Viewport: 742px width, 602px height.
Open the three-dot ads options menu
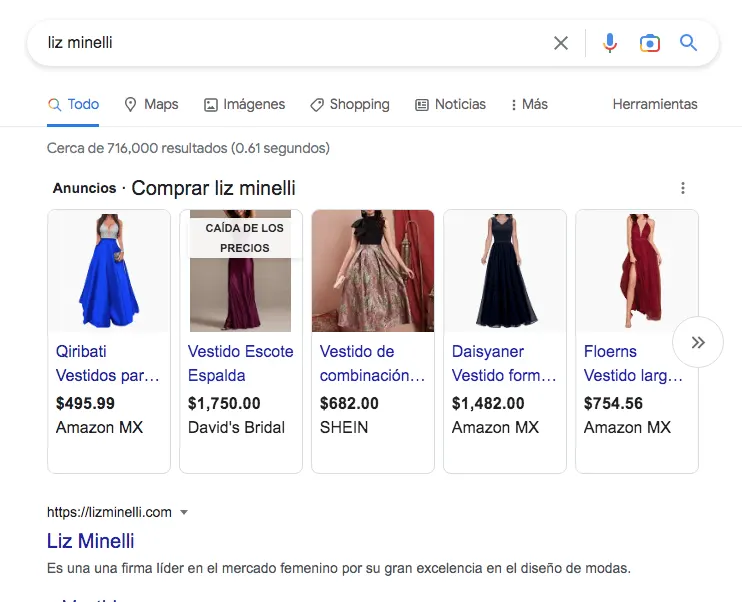click(x=683, y=188)
